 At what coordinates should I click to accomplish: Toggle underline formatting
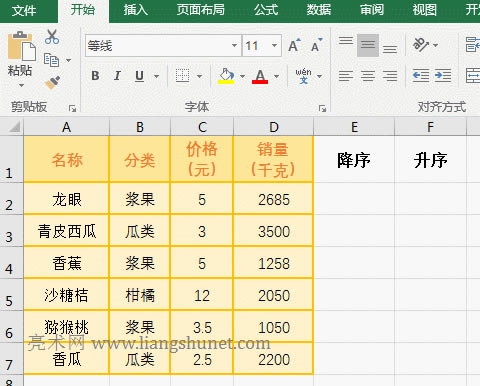(x=140, y=76)
